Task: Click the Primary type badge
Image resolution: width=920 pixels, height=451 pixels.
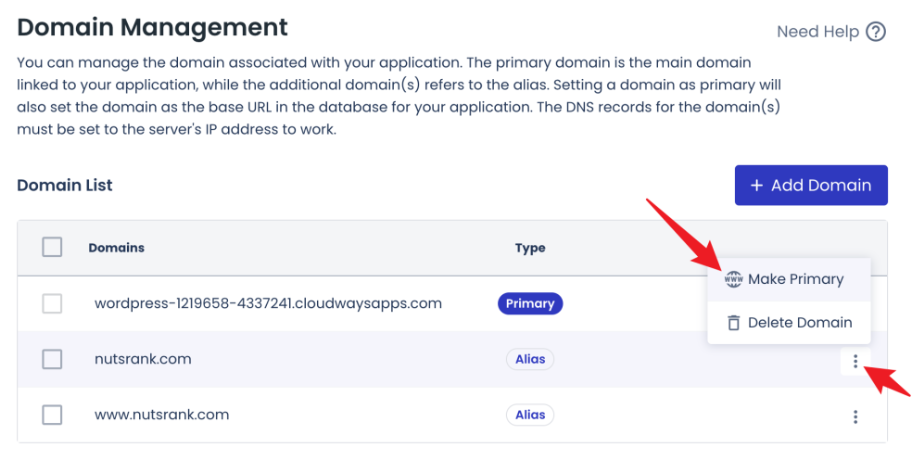Action: click(x=530, y=303)
